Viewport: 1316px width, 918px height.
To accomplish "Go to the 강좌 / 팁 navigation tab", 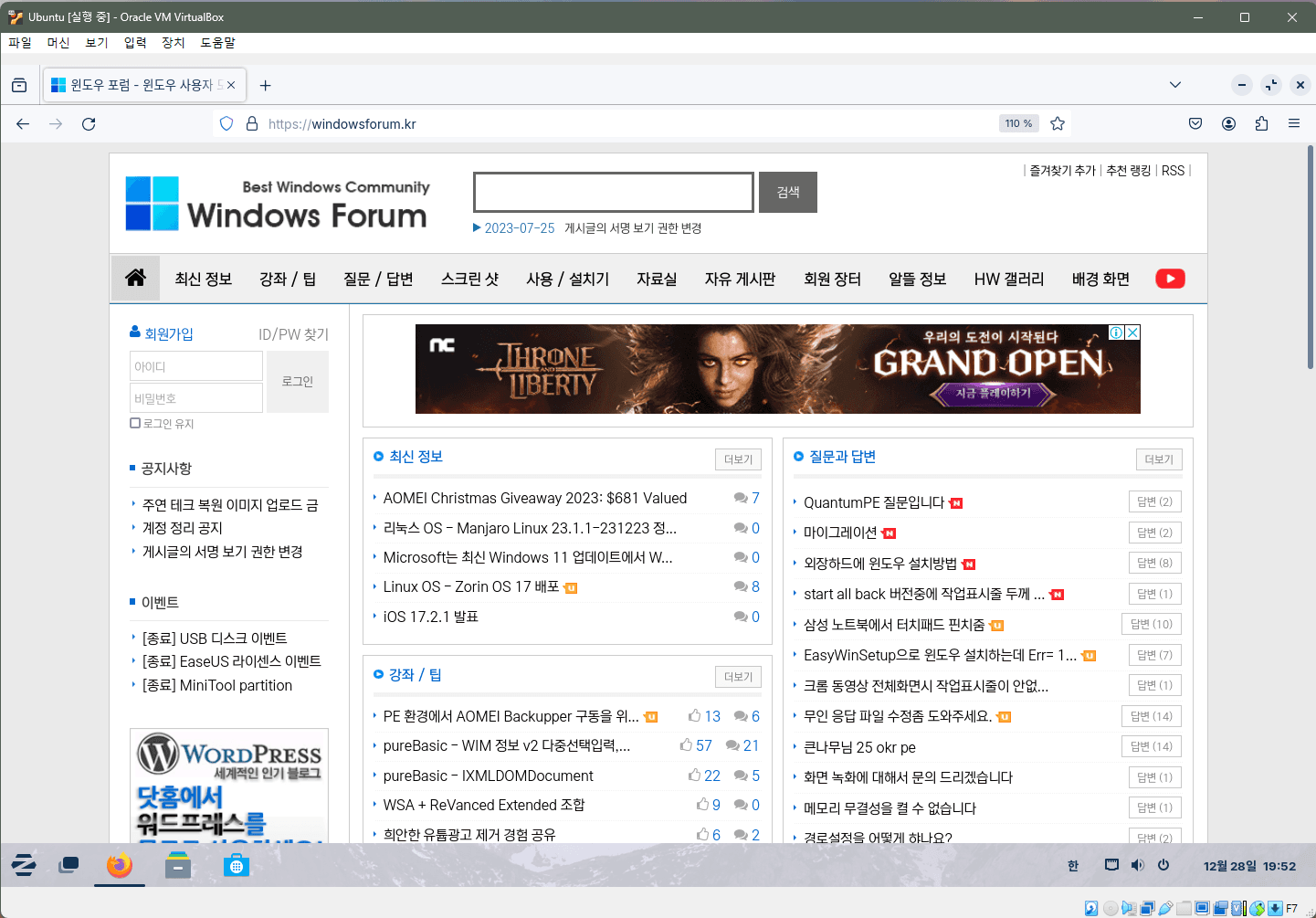I will click(x=288, y=279).
